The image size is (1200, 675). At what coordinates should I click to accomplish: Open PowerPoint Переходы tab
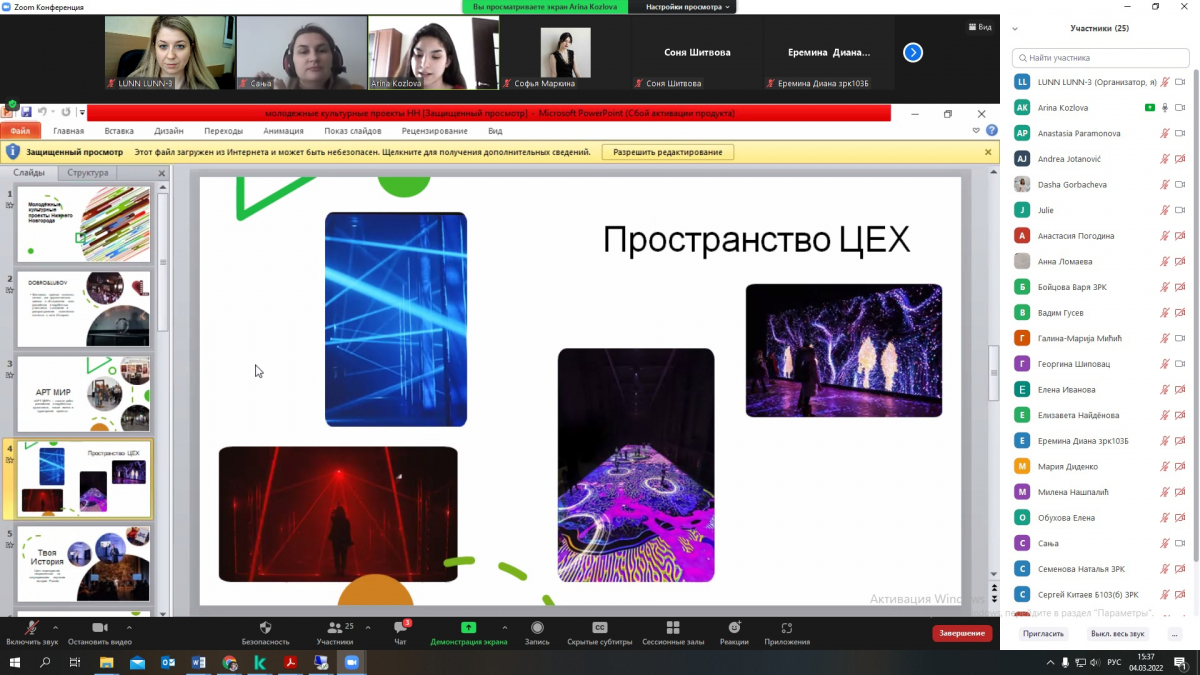(x=223, y=131)
